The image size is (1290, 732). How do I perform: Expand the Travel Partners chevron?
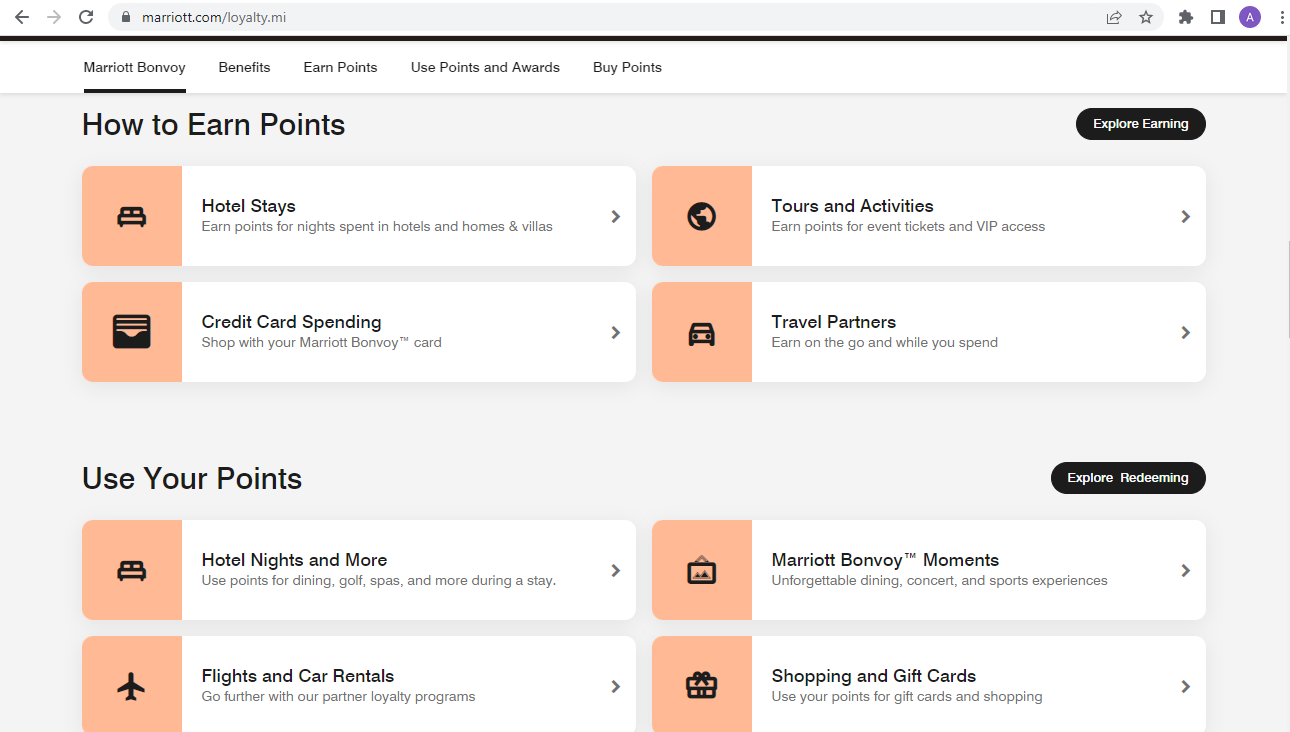(1186, 332)
